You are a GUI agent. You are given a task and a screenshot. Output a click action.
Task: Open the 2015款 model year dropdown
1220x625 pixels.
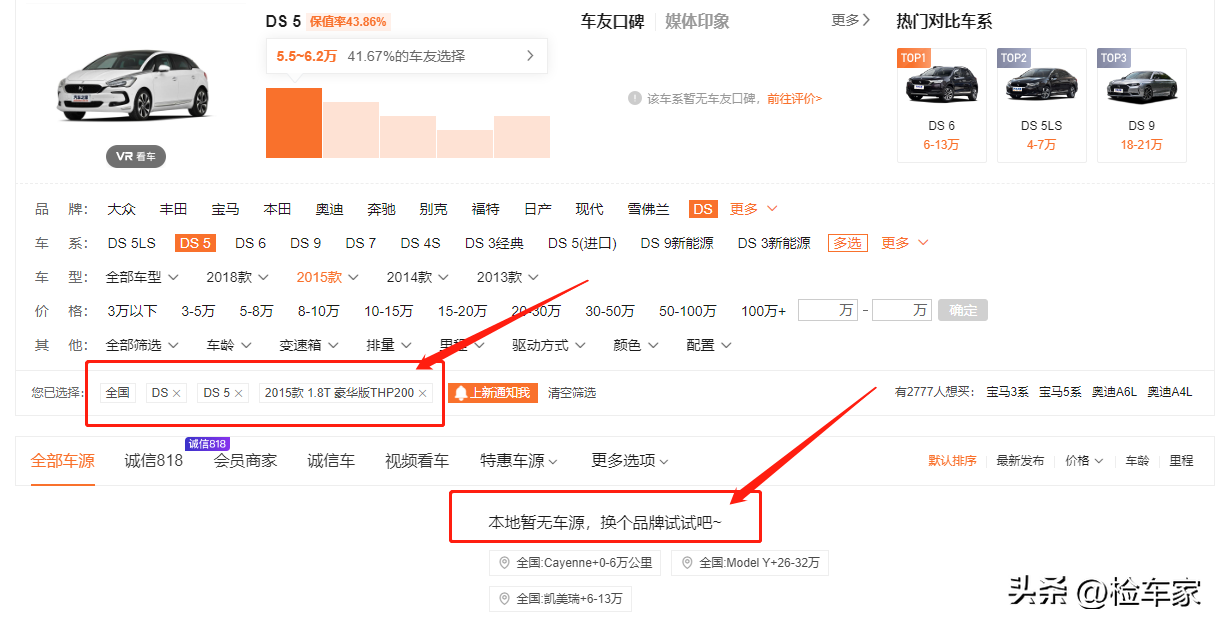[x=327, y=277]
